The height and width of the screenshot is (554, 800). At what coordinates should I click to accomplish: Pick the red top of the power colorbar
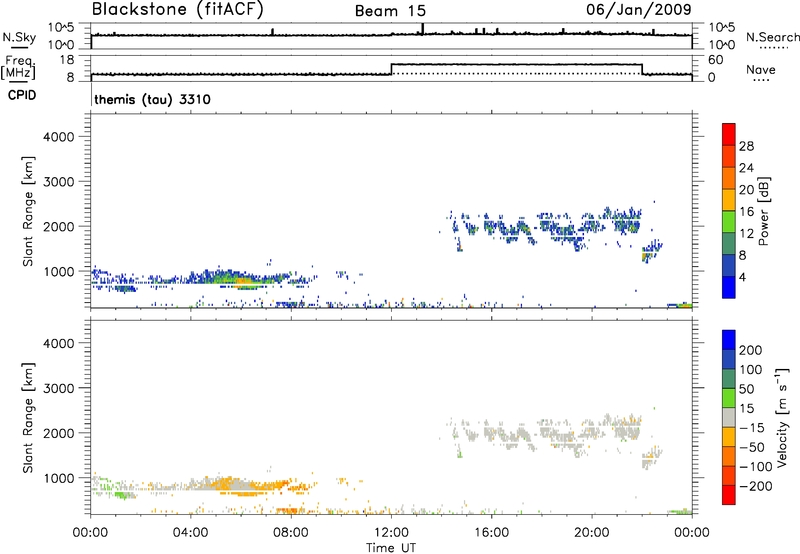(729, 134)
